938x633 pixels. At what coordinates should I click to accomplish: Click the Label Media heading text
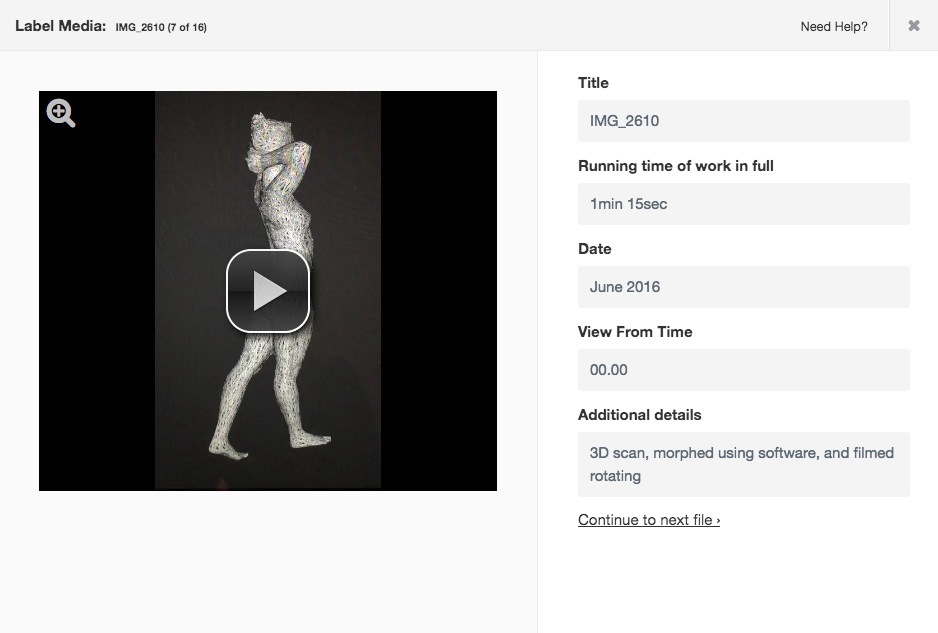[60, 26]
